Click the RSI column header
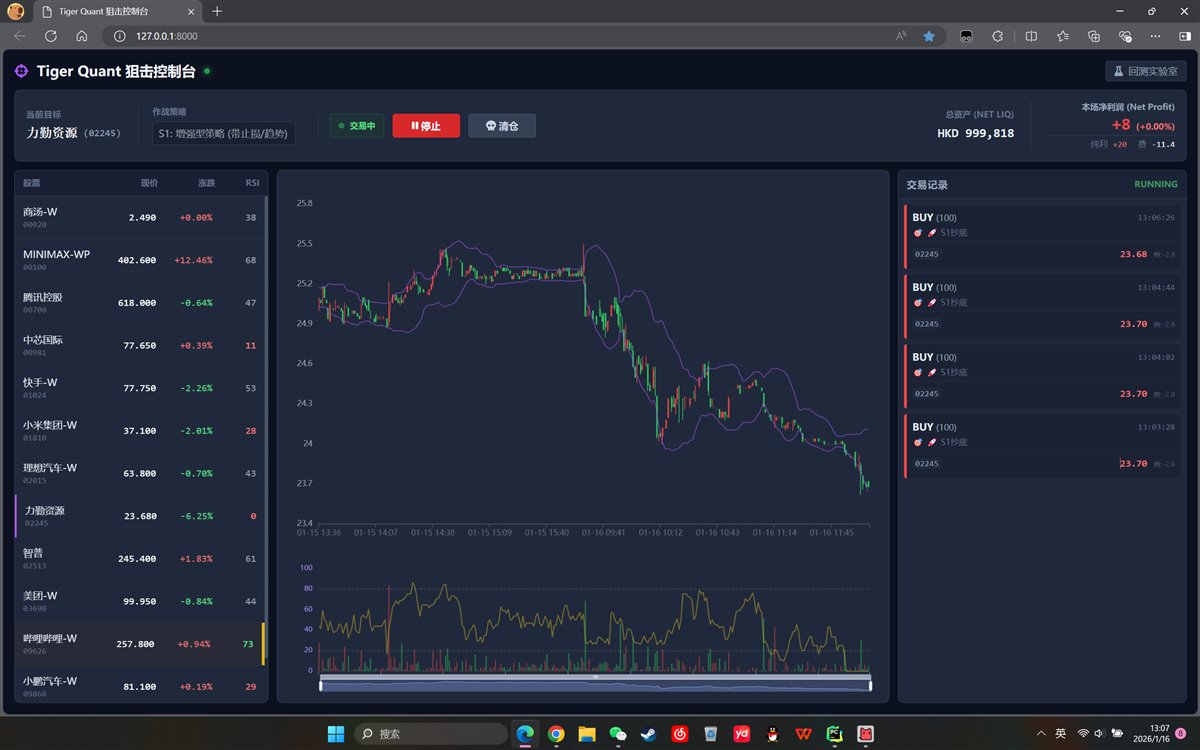Image resolution: width=1200 pixels, height=750 pixels. coord(252,184)
